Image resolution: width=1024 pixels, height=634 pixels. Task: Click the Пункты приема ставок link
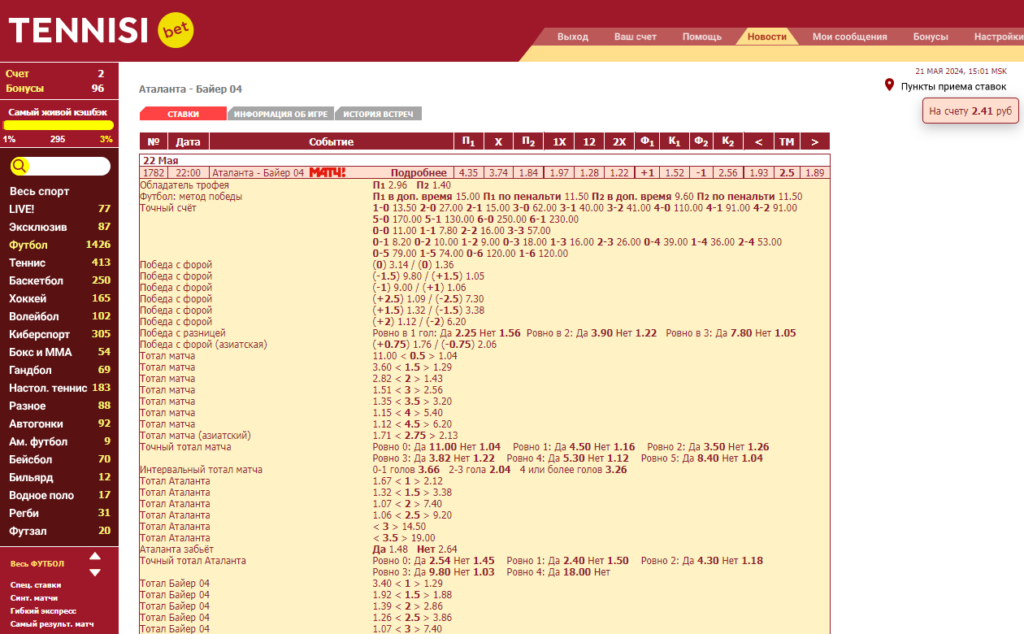coord(953,86)
